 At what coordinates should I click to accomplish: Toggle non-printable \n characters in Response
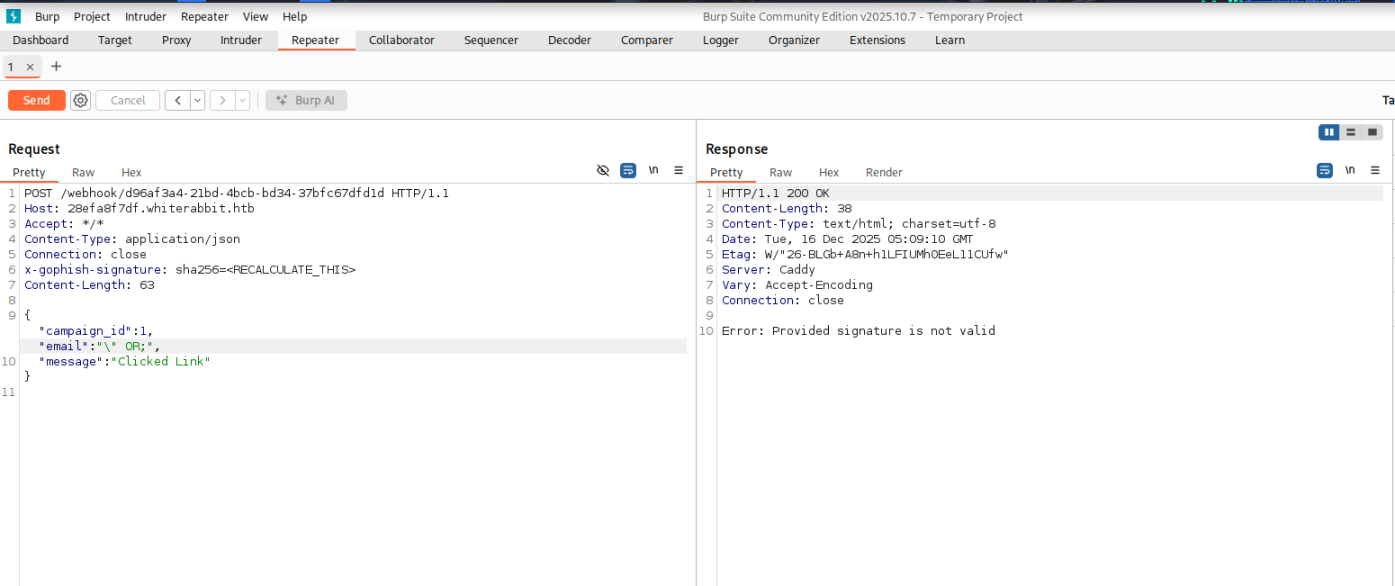click(x=1350, y=171)
